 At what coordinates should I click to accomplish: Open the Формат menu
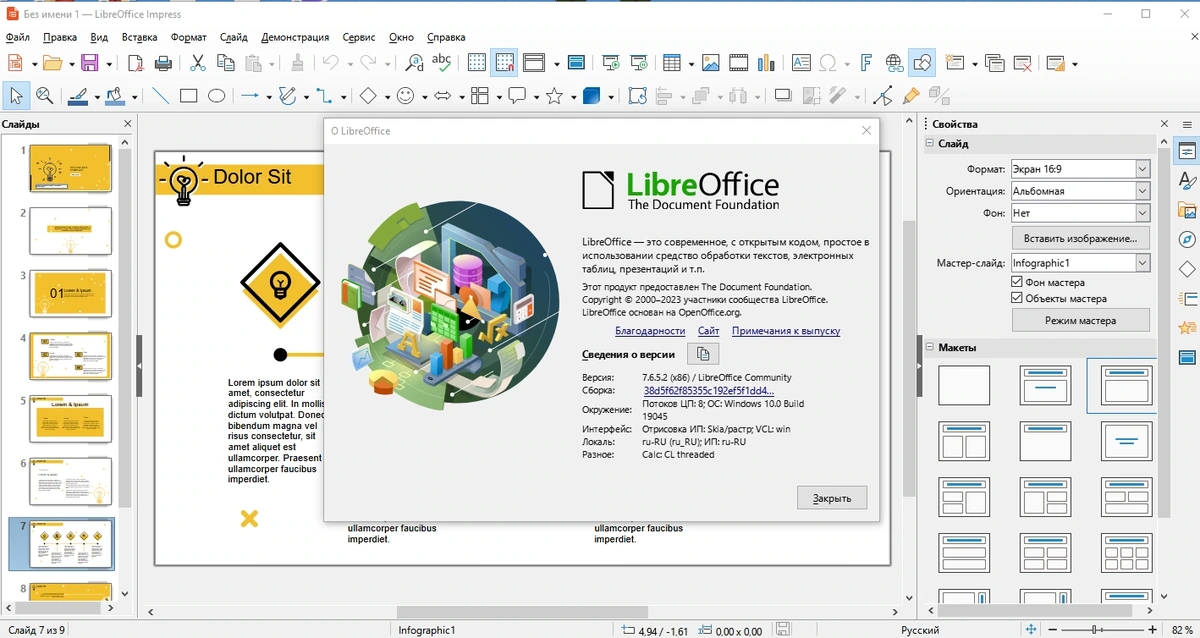point(189,37)
